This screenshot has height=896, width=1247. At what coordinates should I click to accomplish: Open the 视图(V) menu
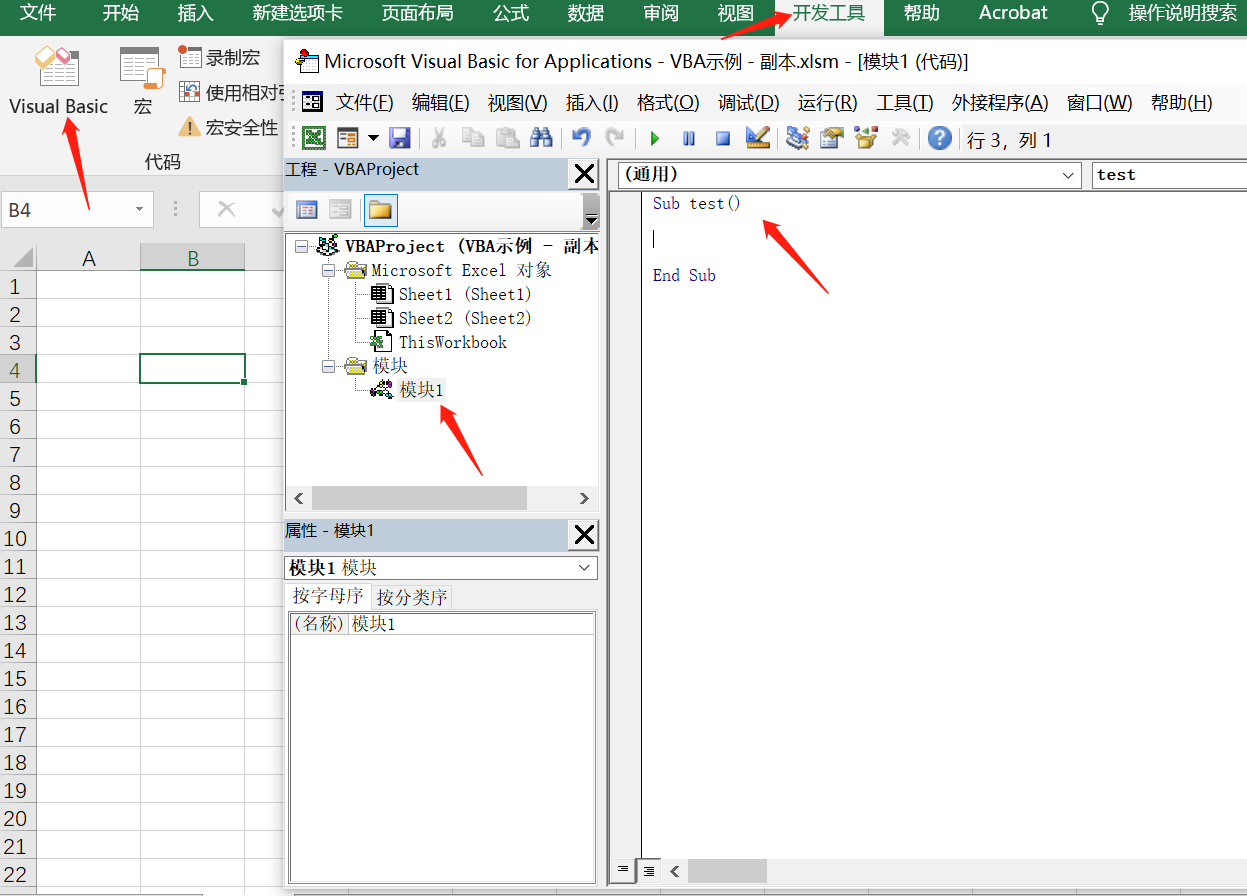(517, 103)
